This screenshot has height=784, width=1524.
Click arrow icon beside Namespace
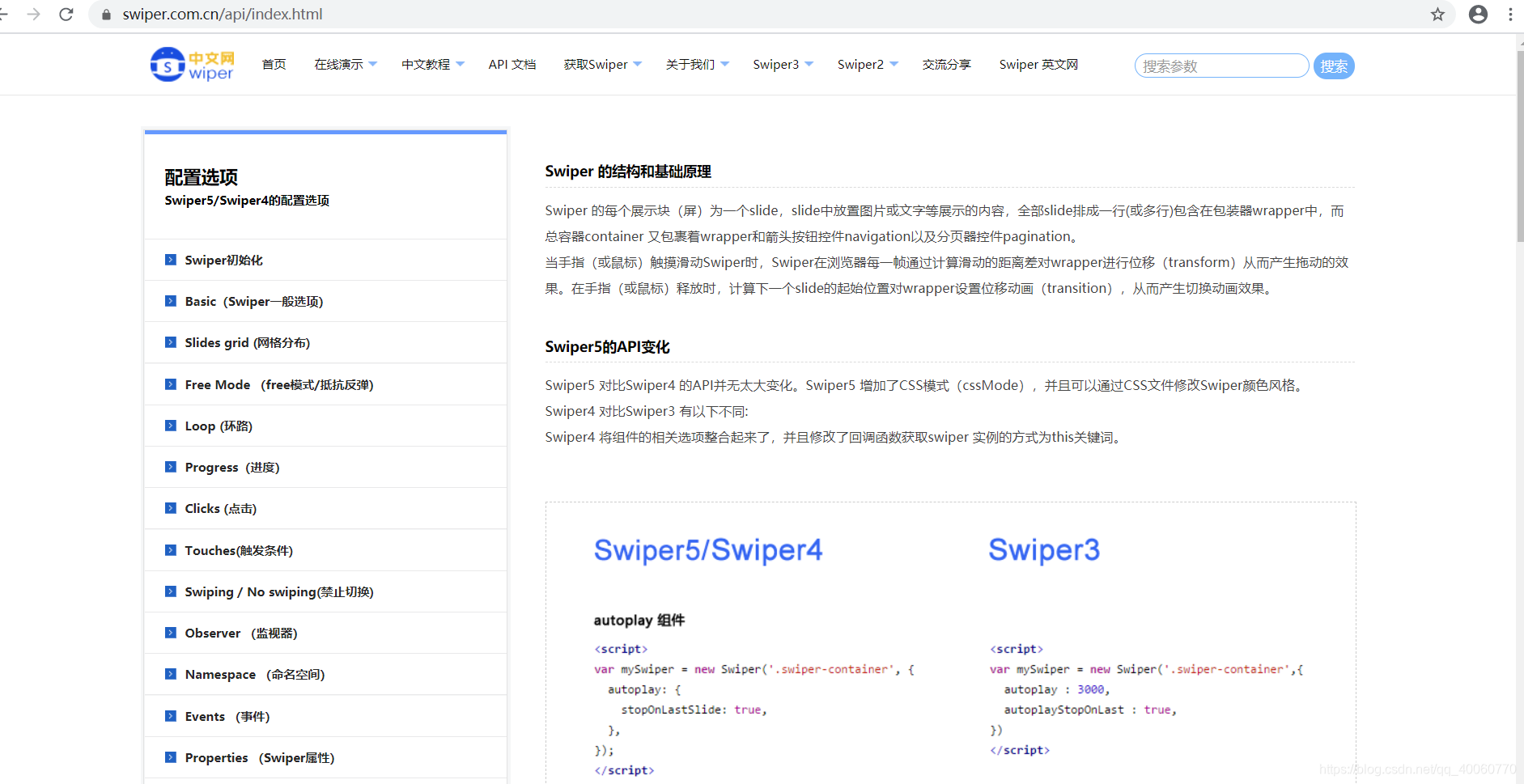point(170,674)
